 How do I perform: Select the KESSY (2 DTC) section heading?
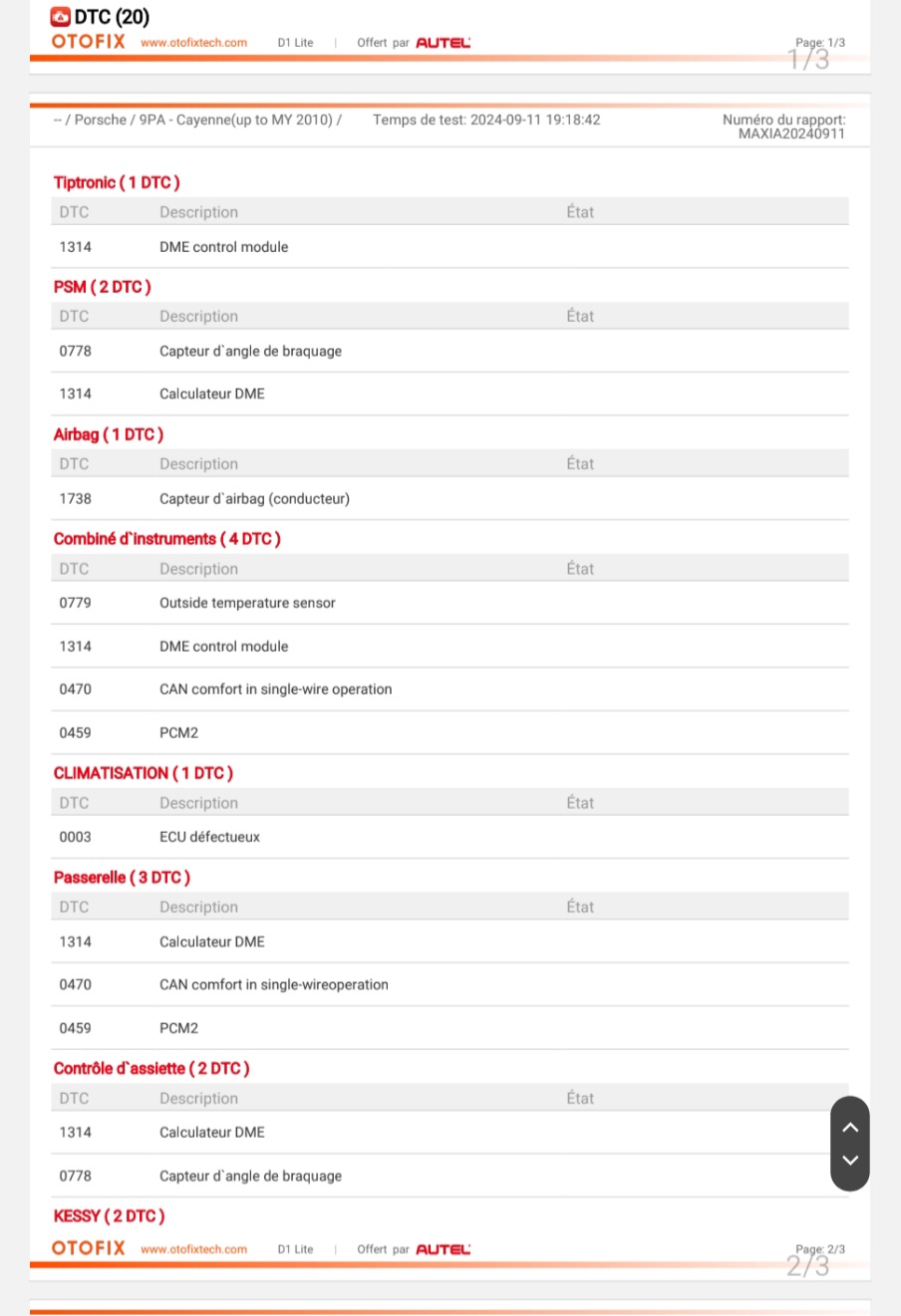pos(110,1216)
